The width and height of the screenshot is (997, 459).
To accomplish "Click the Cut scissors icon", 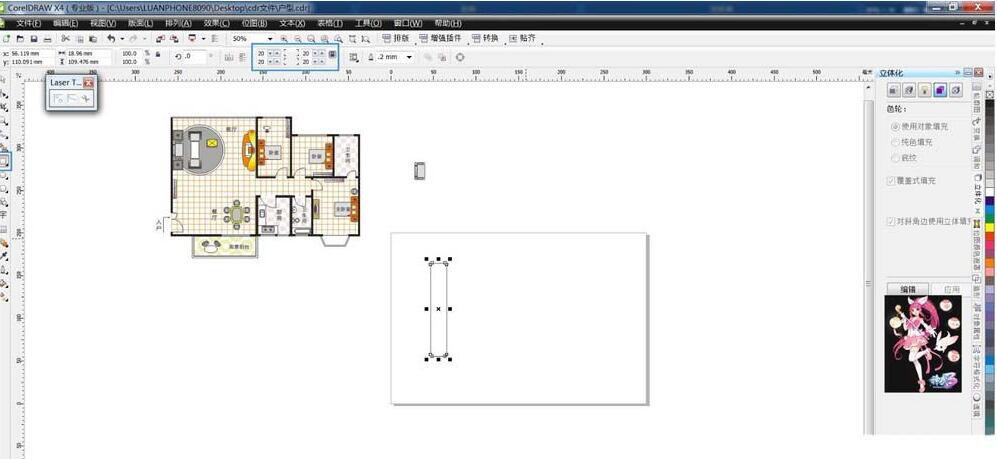I will 65,39.
